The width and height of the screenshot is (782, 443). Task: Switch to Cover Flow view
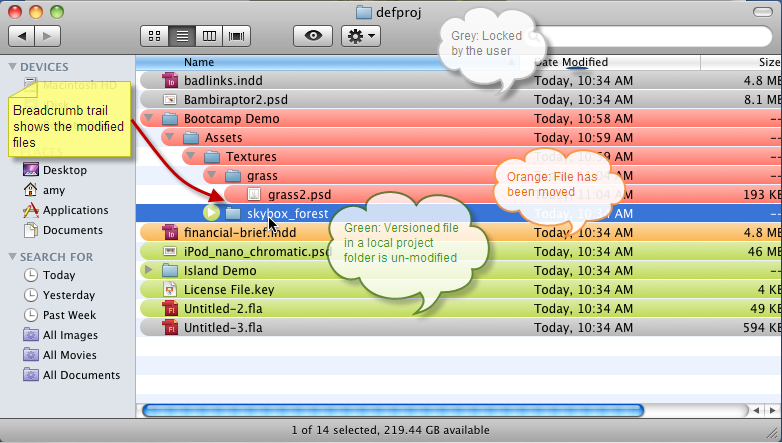pyautogui.click(x=236, y=36)
